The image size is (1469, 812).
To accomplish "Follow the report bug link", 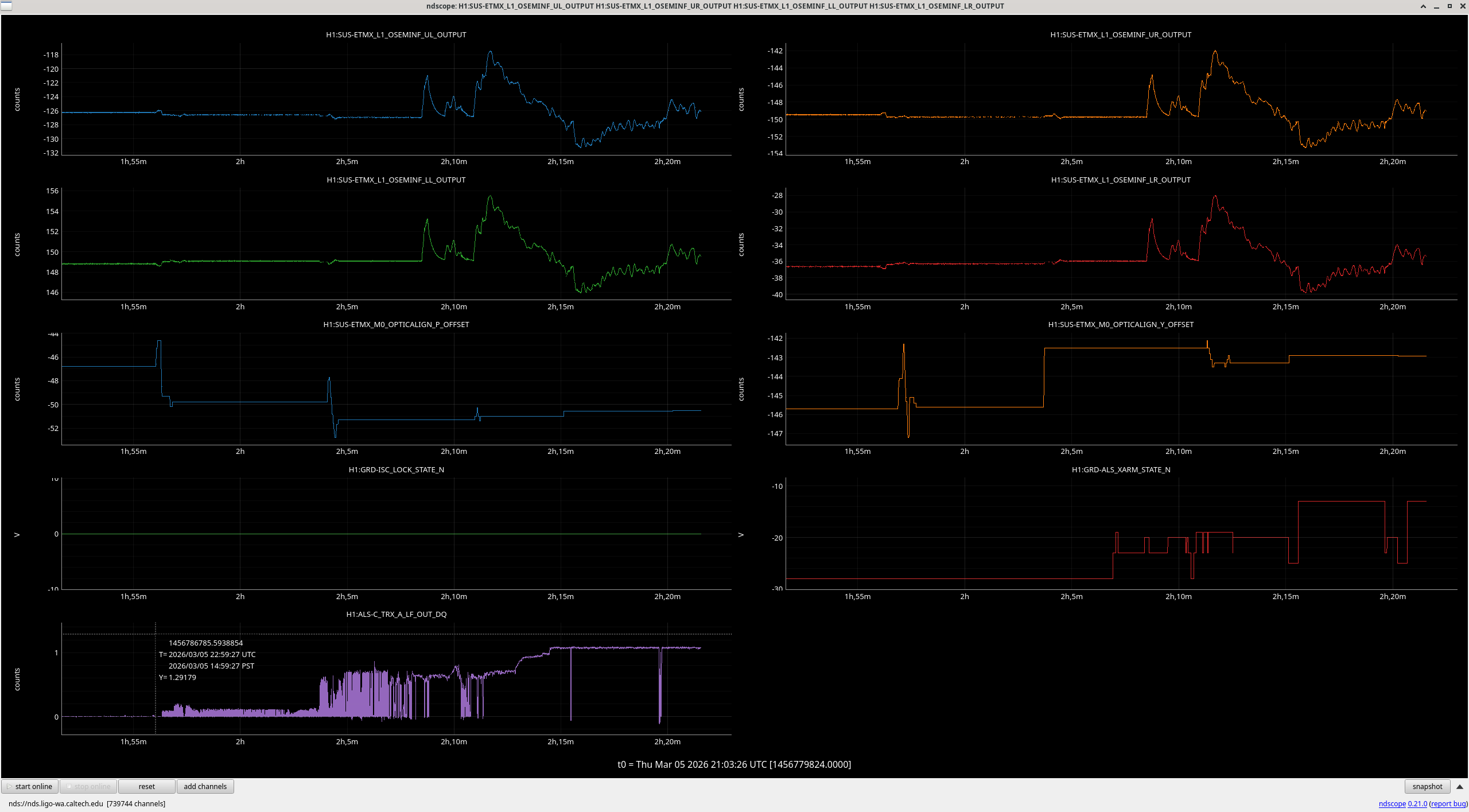I will coord(1448,803).
